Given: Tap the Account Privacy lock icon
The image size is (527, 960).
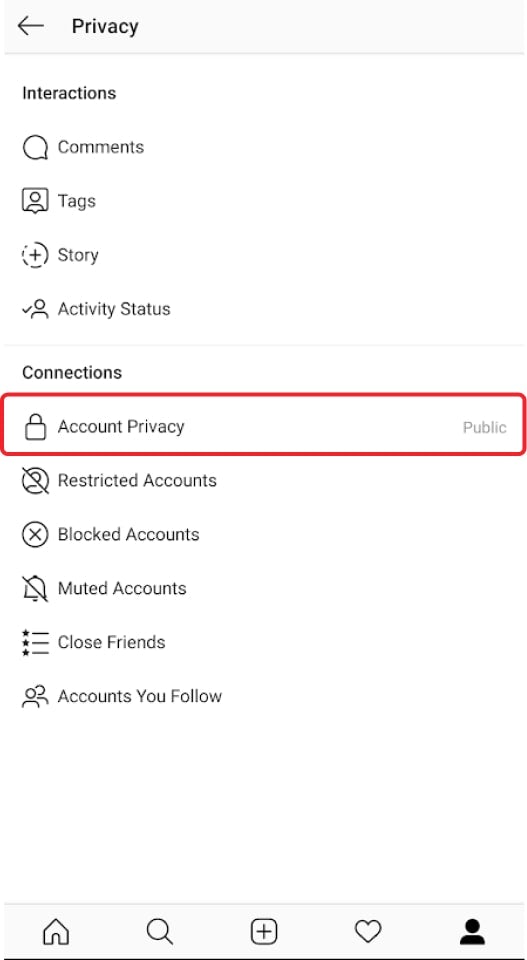Looking at the screenshot, I should point(35,427).
